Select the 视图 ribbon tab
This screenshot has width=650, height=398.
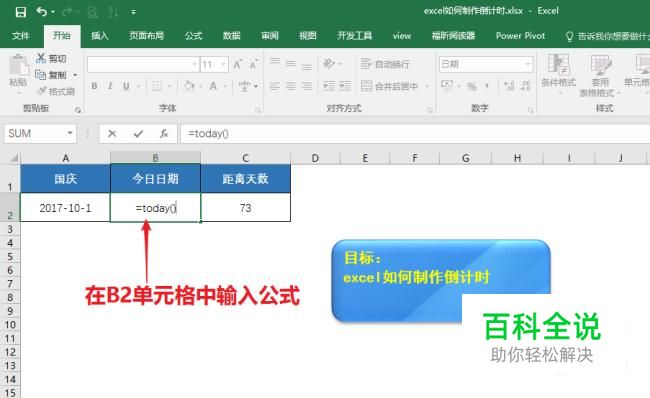pos(308,36)
